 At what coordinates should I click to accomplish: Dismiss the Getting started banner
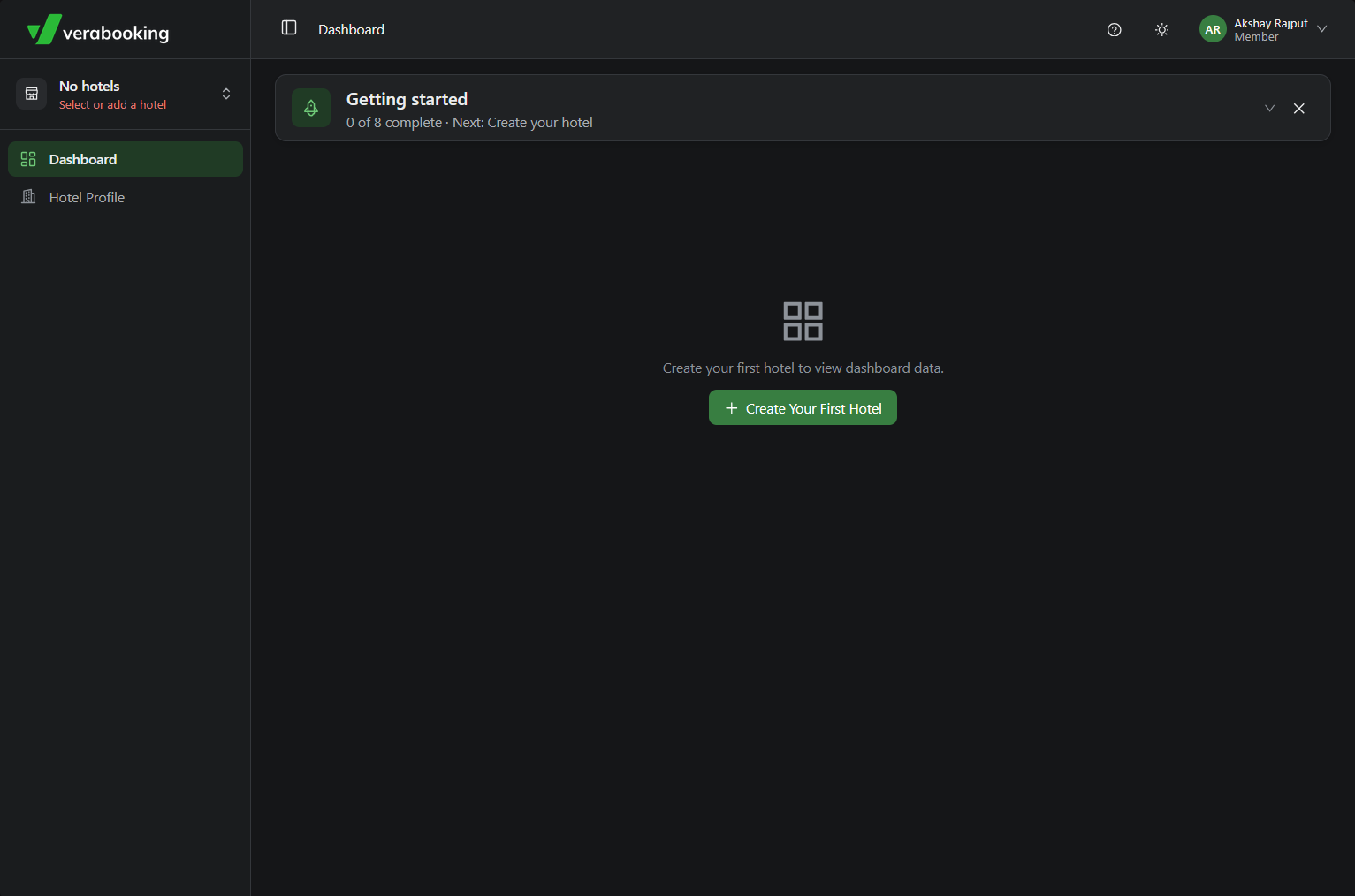tap(1299, 108)
